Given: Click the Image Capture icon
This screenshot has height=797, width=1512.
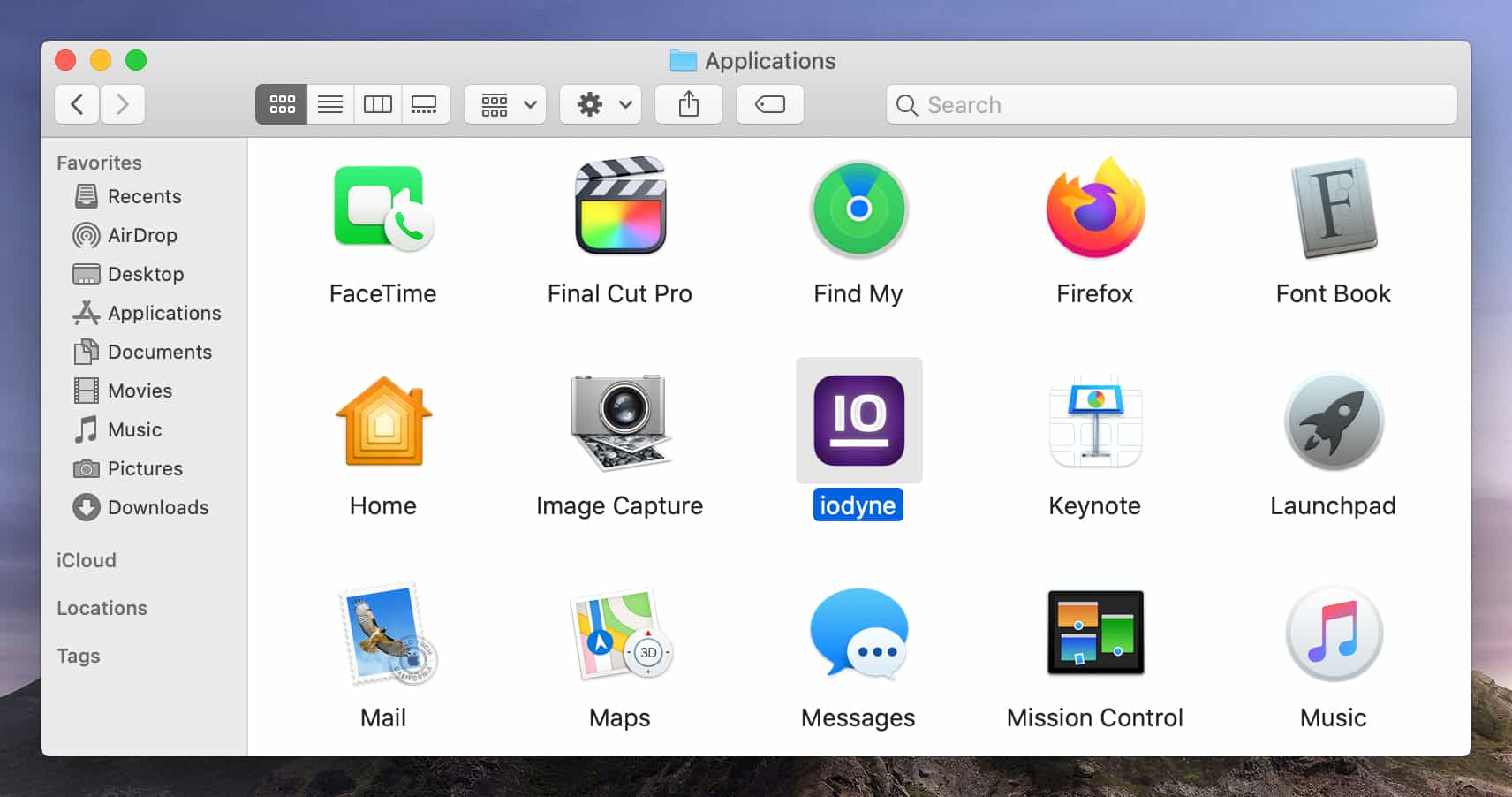Looking at the screenshot, I should point(620,421).
